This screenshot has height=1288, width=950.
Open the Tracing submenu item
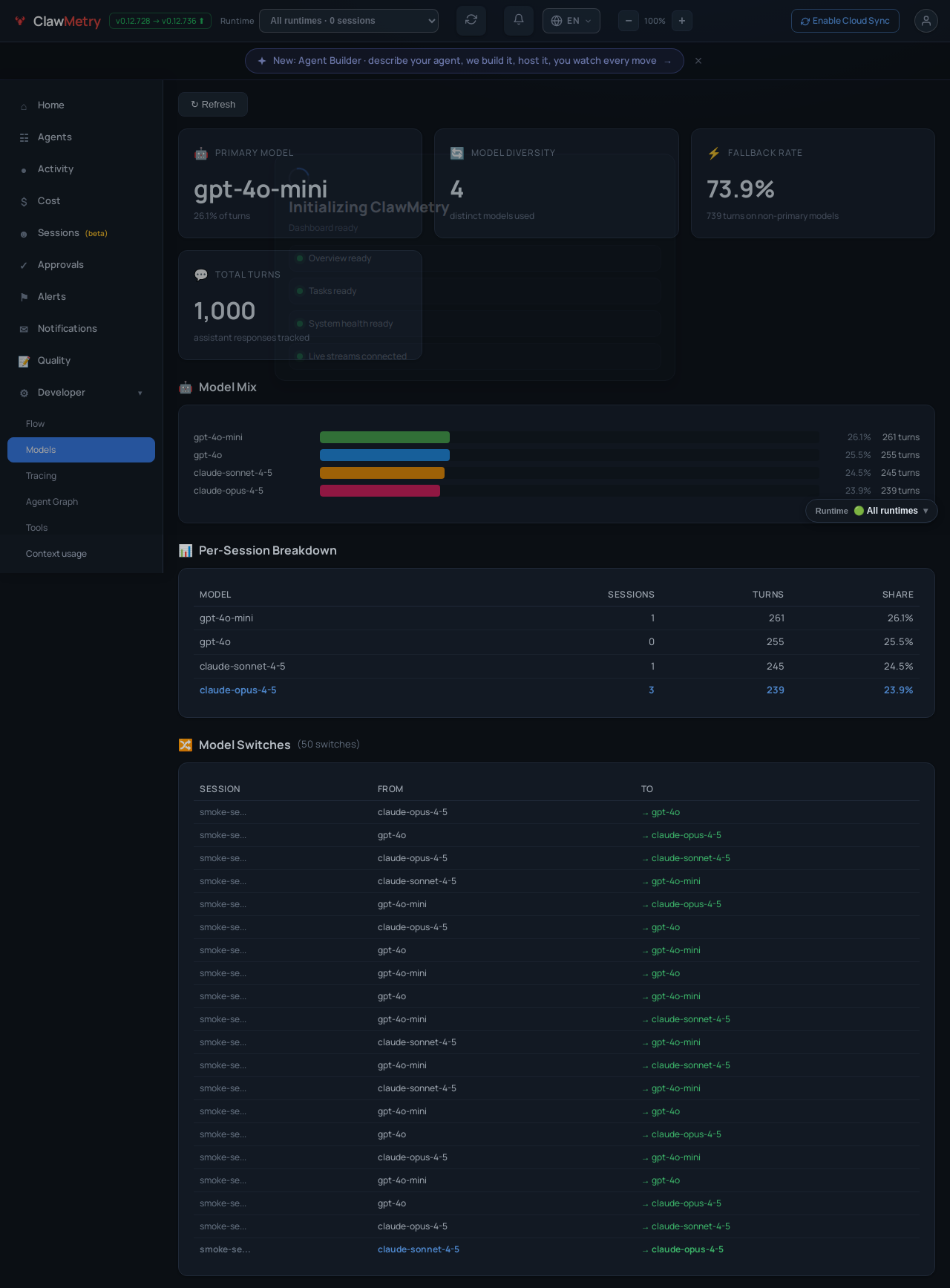coord(81,476)
